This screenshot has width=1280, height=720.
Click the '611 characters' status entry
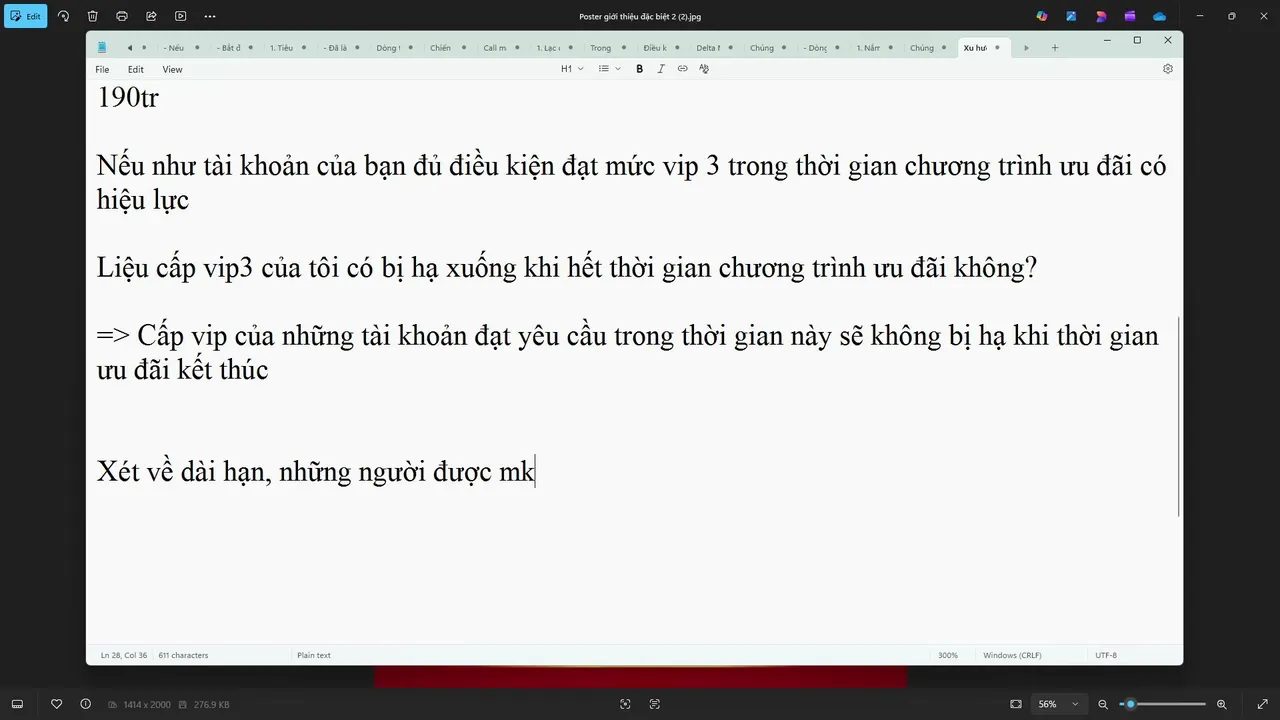183,655
